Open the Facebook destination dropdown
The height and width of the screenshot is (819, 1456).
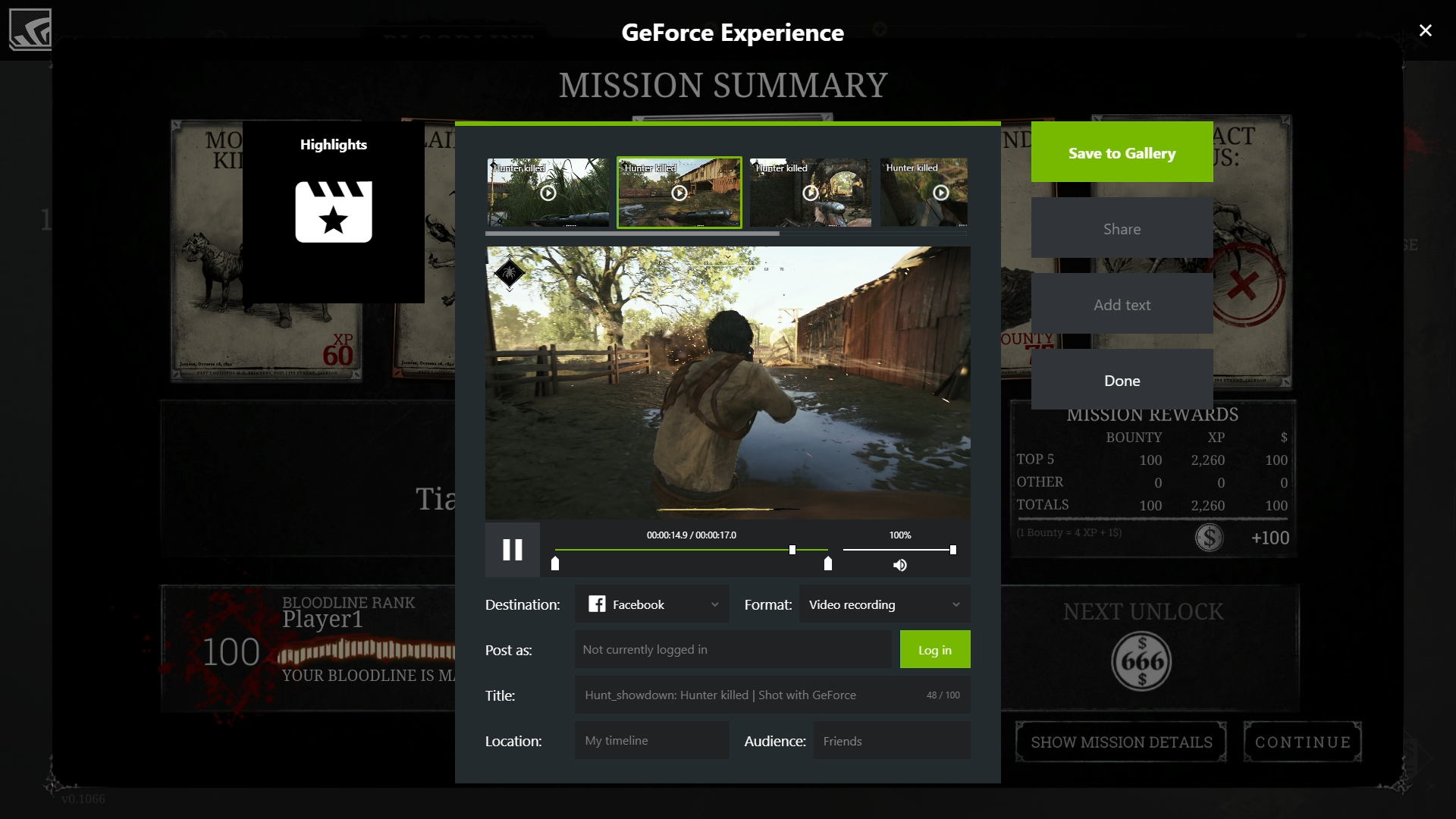pos(651,604)
